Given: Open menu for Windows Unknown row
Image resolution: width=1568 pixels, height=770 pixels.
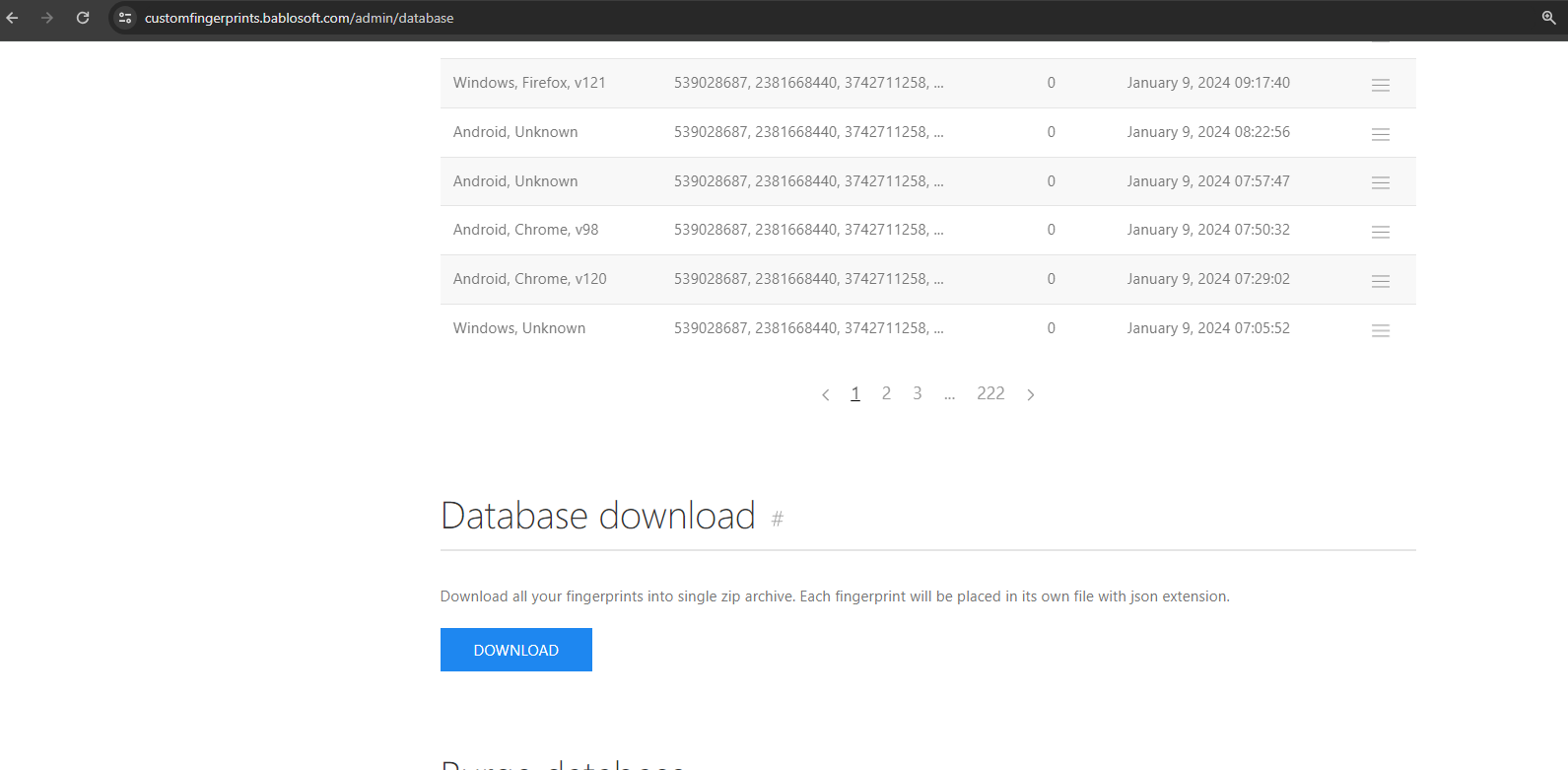Looking at the screenshot, I should pos(1380,330).
